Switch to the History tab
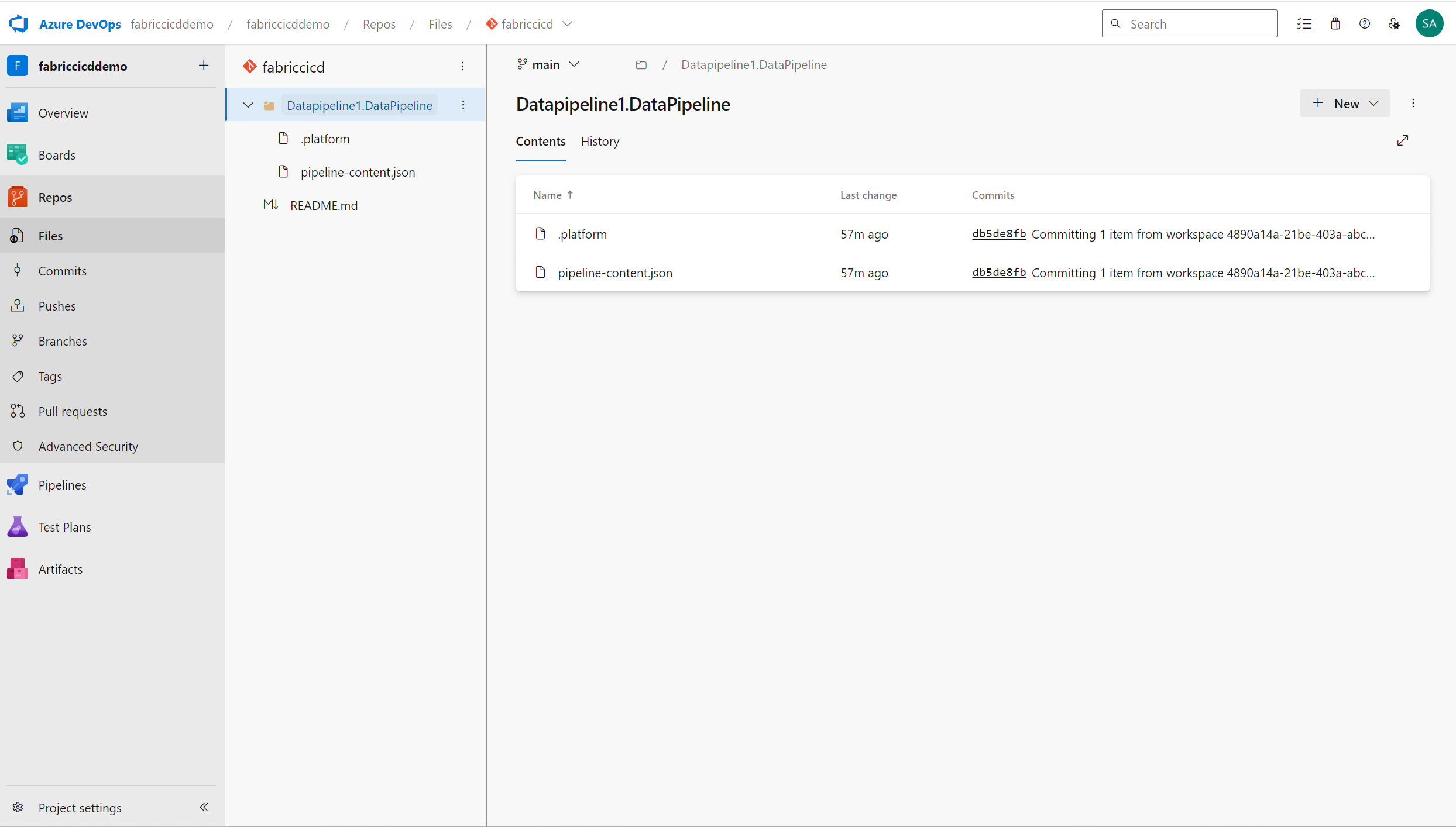Image resolution: width=1456 pixels, height=827 pixels. point(600,141)
